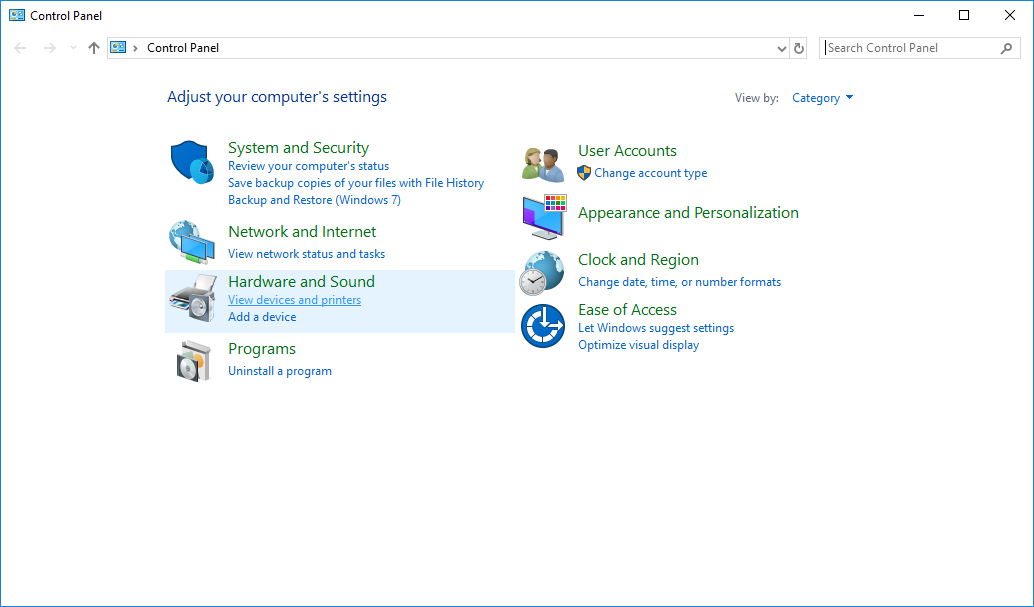Open Appearance and Personalization category
The width and height of the screenshot is (1034, 607).
[x=688, y=213]
